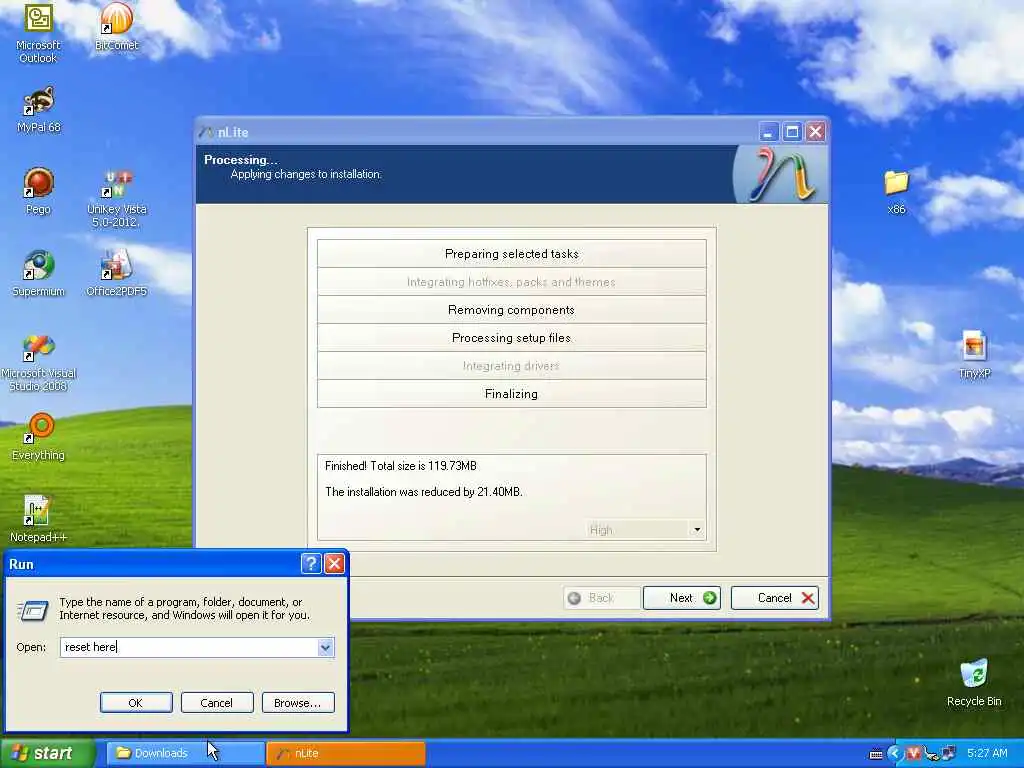
Task: Close the Run dialog with the X
Action: pyautogui.click(x=334, y=564)
